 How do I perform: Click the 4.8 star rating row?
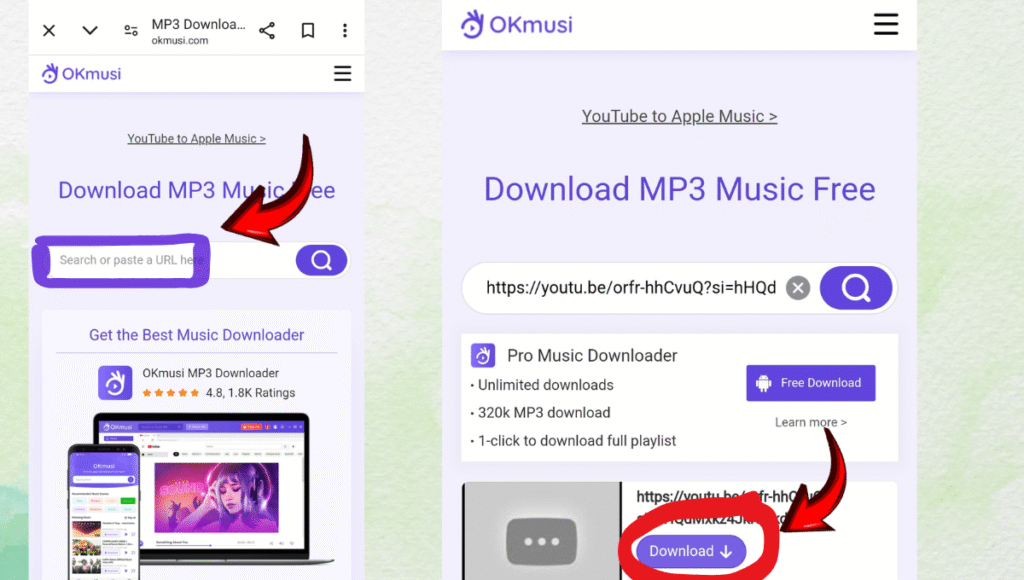[219, 393]
